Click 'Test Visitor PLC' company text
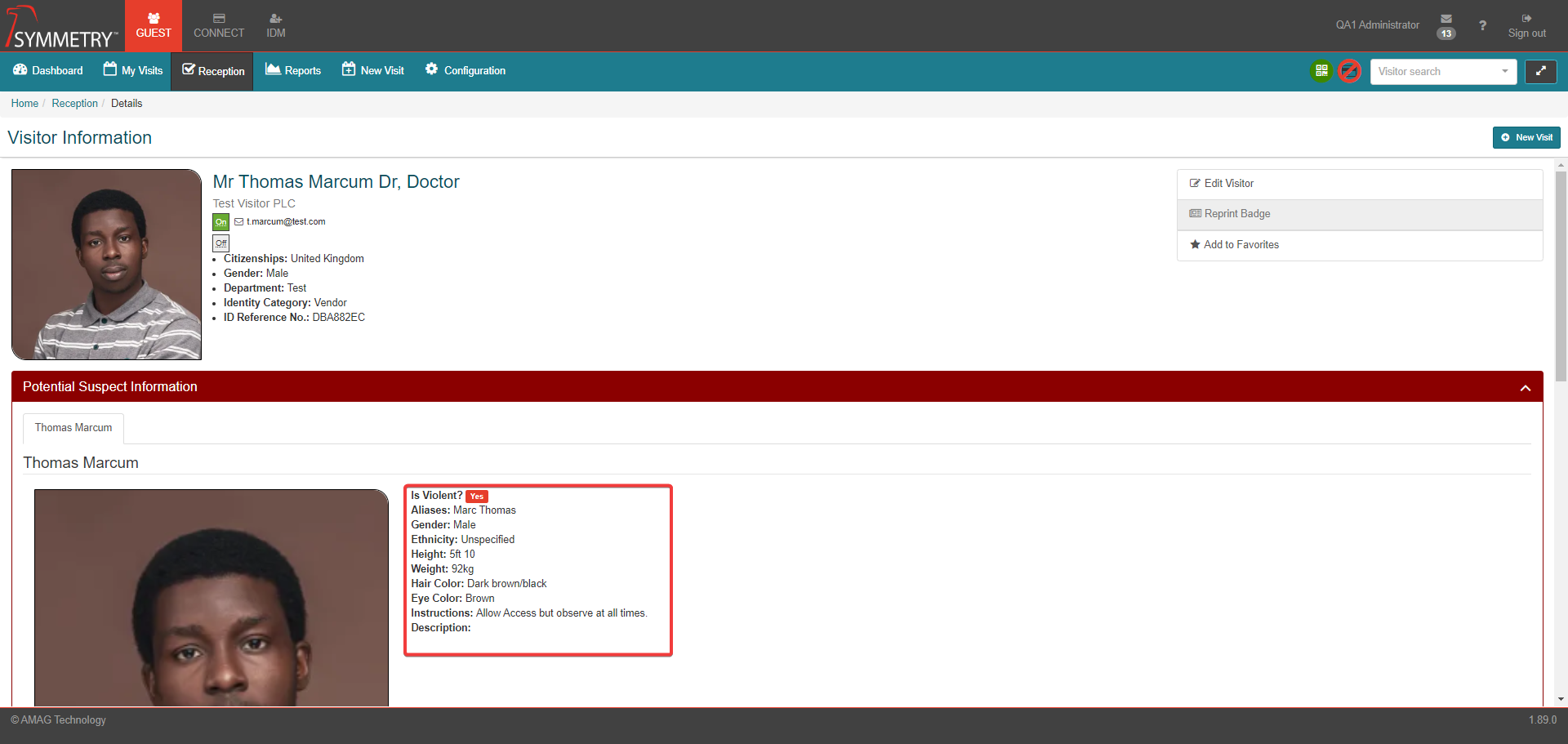This screenshot has width=1568, height=744. pos(254,203)
